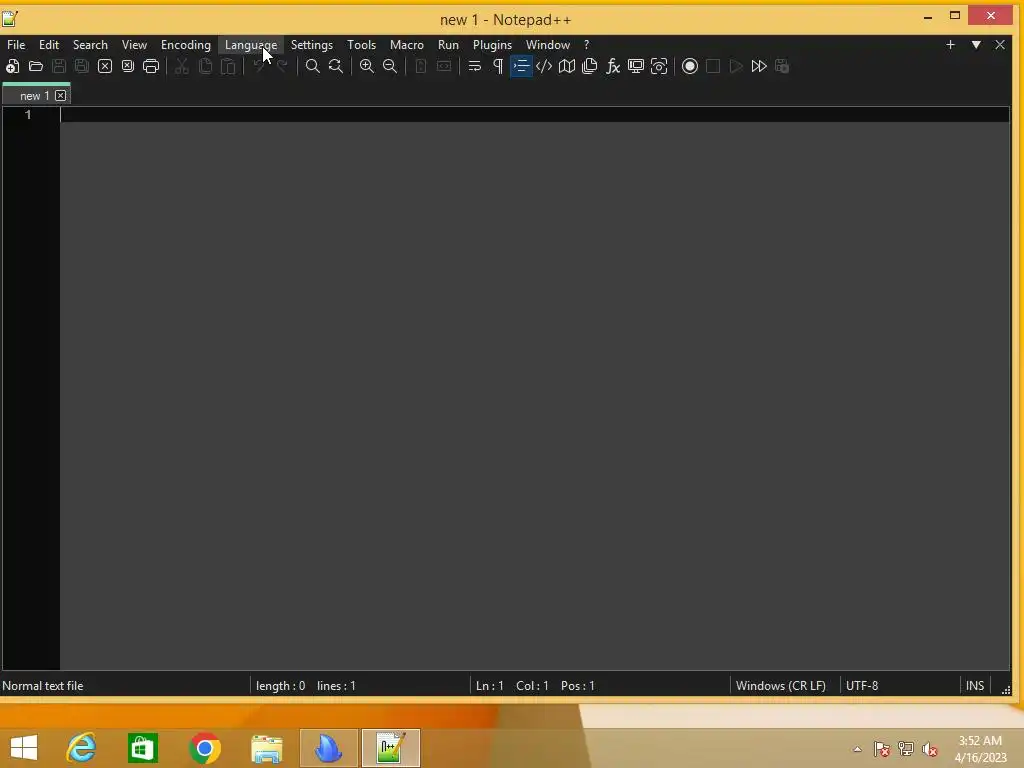Open the Edit menu
This screenshot has width=1024, height=768.
[x=49, y=44]
